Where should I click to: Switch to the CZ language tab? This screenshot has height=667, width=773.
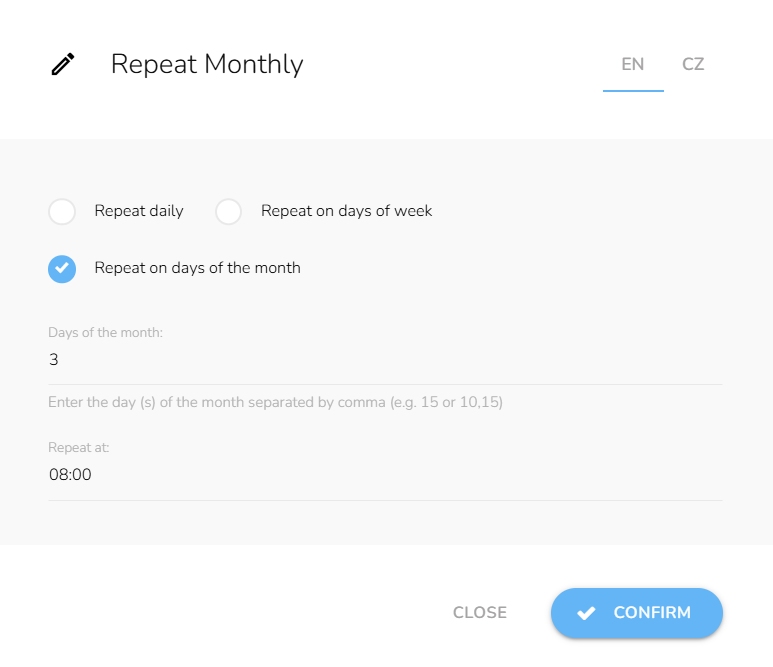click(693, 65)
